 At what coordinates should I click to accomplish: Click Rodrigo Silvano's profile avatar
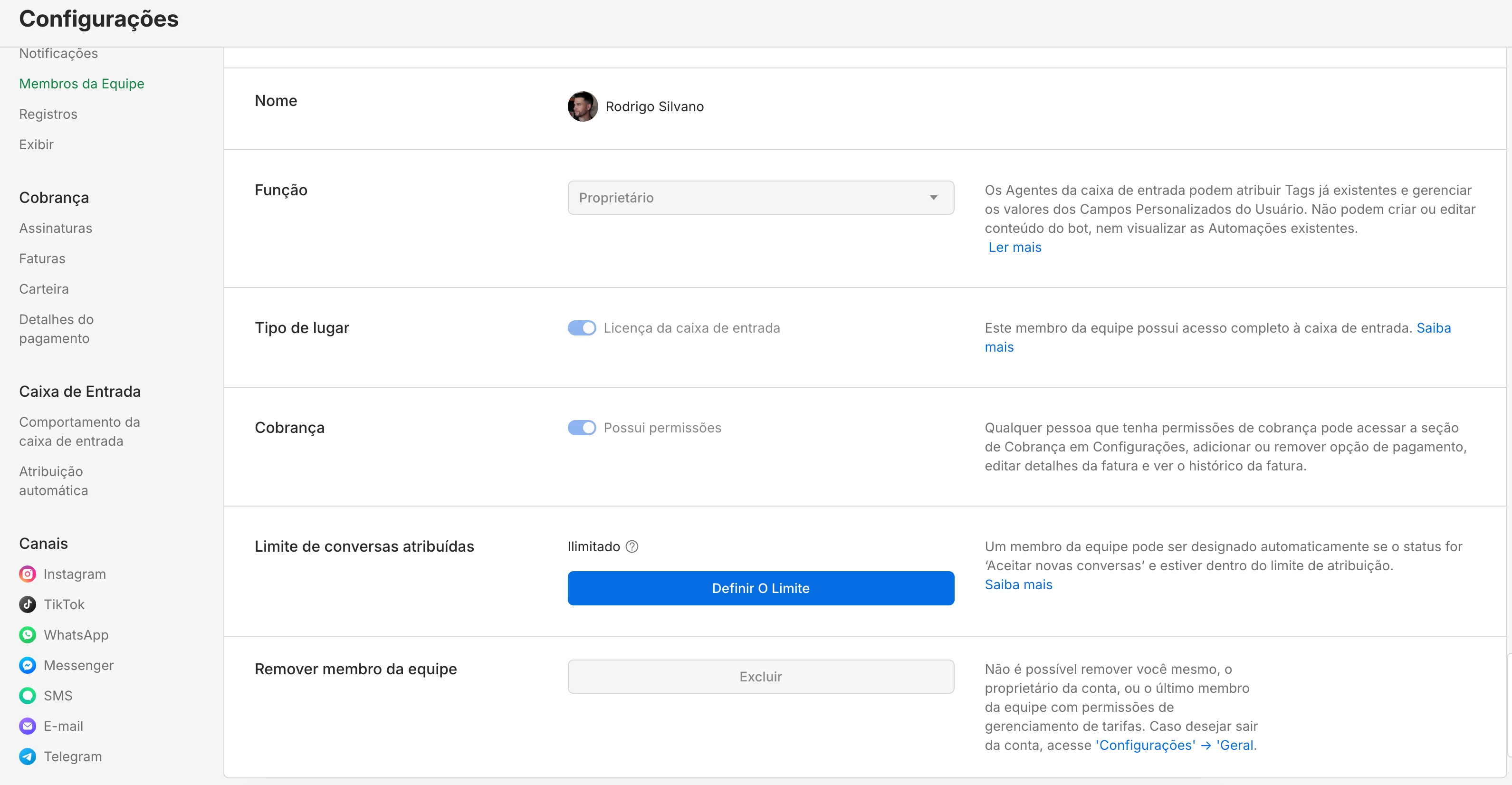click(x=582, y=106)
